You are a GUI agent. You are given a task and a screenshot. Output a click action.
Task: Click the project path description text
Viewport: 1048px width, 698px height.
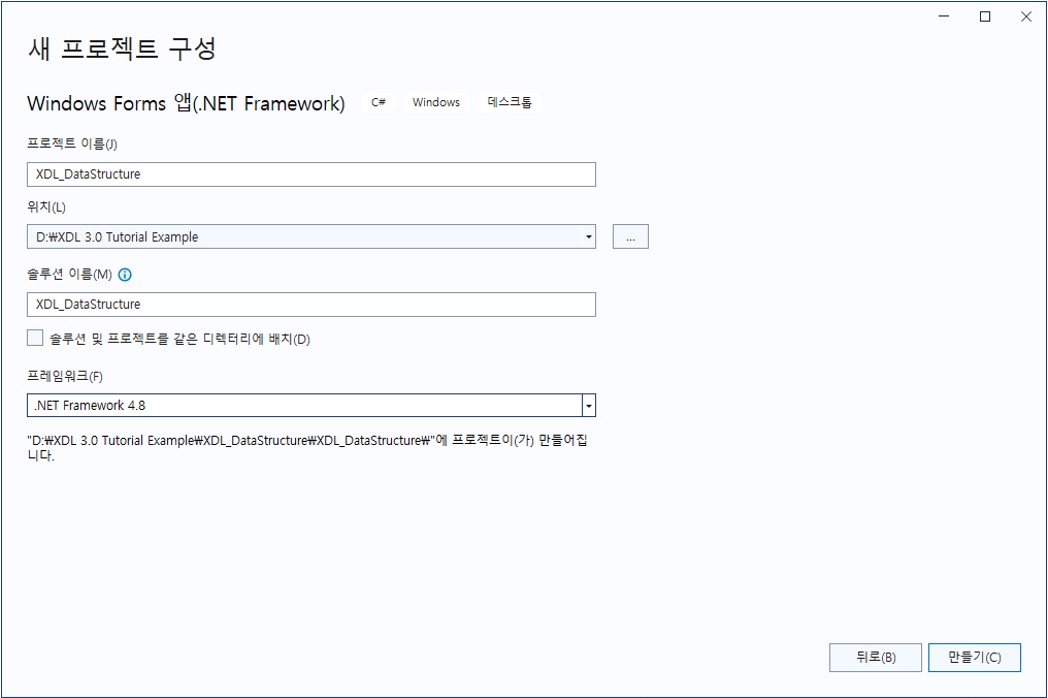coord(307,448)
